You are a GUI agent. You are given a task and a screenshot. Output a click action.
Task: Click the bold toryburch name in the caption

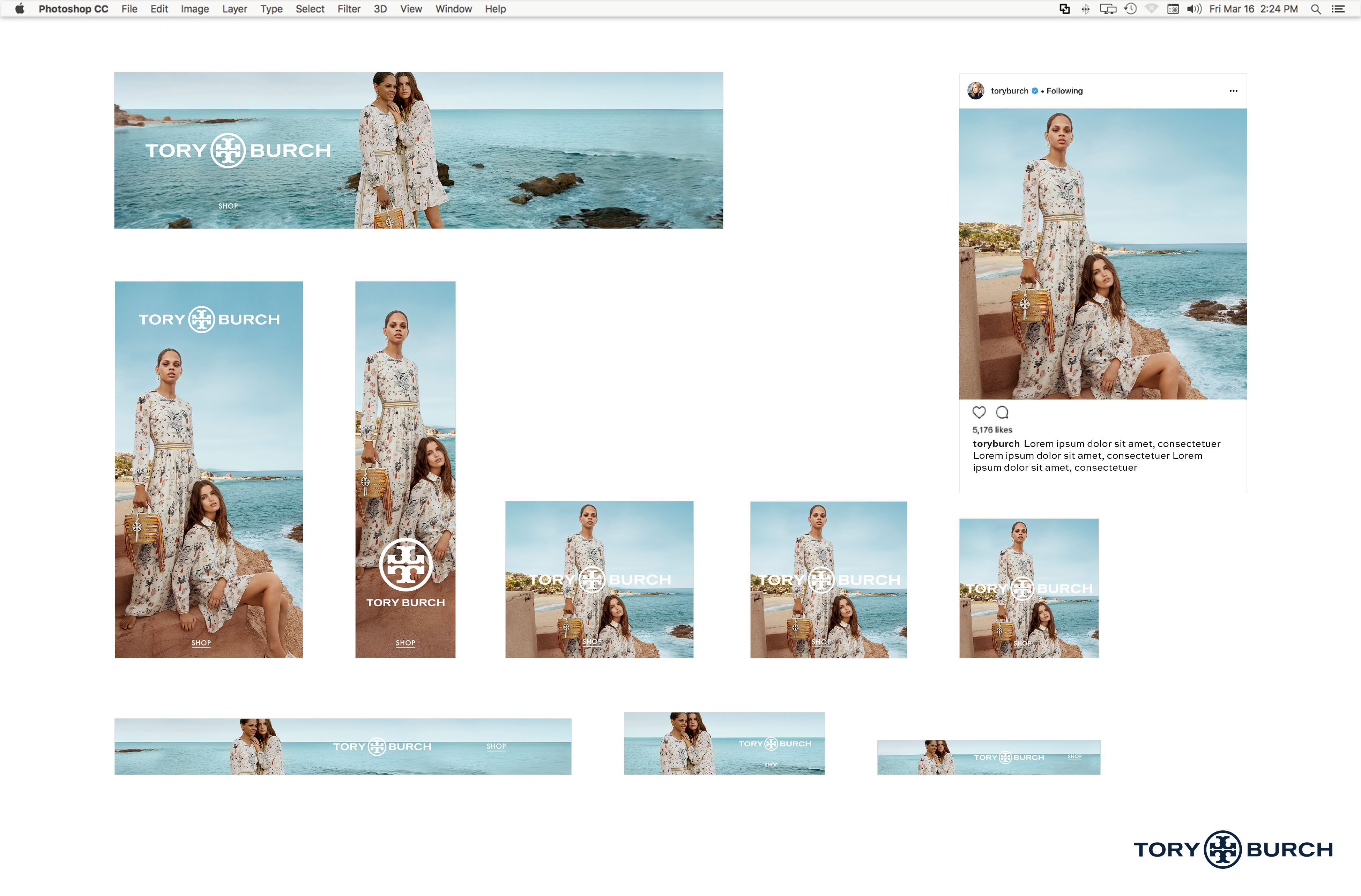pos(996,444)
